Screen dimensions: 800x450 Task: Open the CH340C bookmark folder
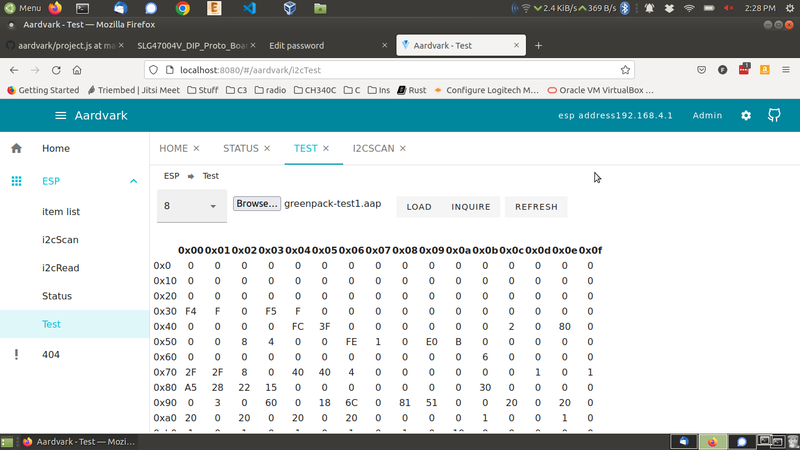[315, 90]
